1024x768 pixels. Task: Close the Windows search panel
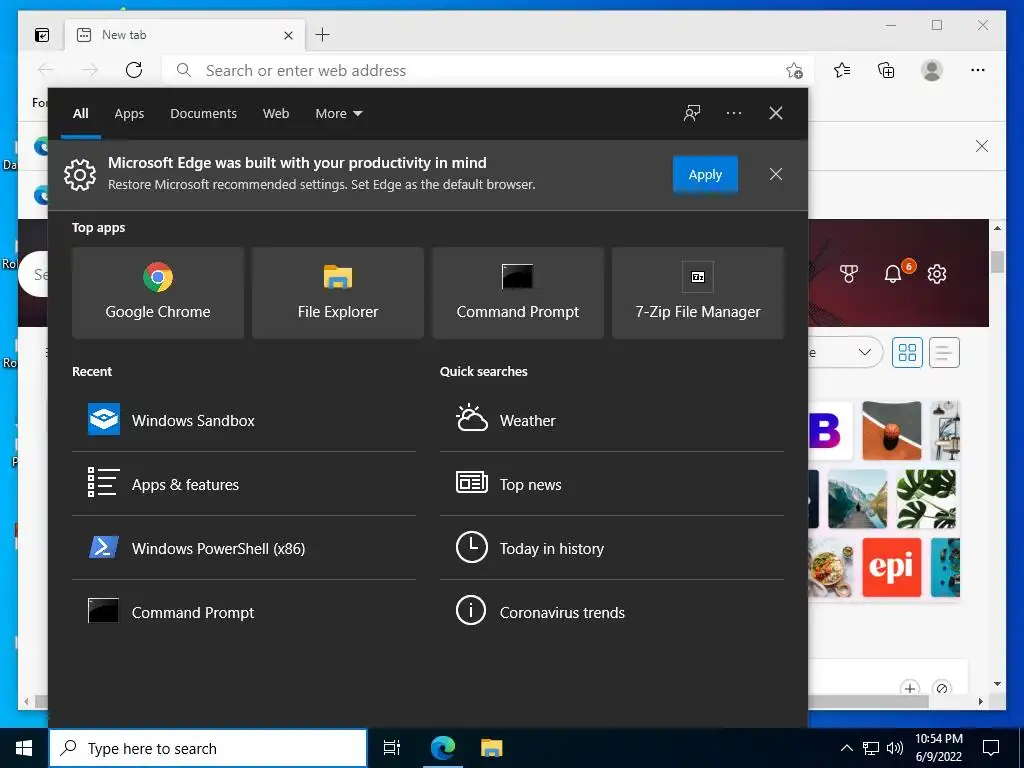tap(776, 113)
